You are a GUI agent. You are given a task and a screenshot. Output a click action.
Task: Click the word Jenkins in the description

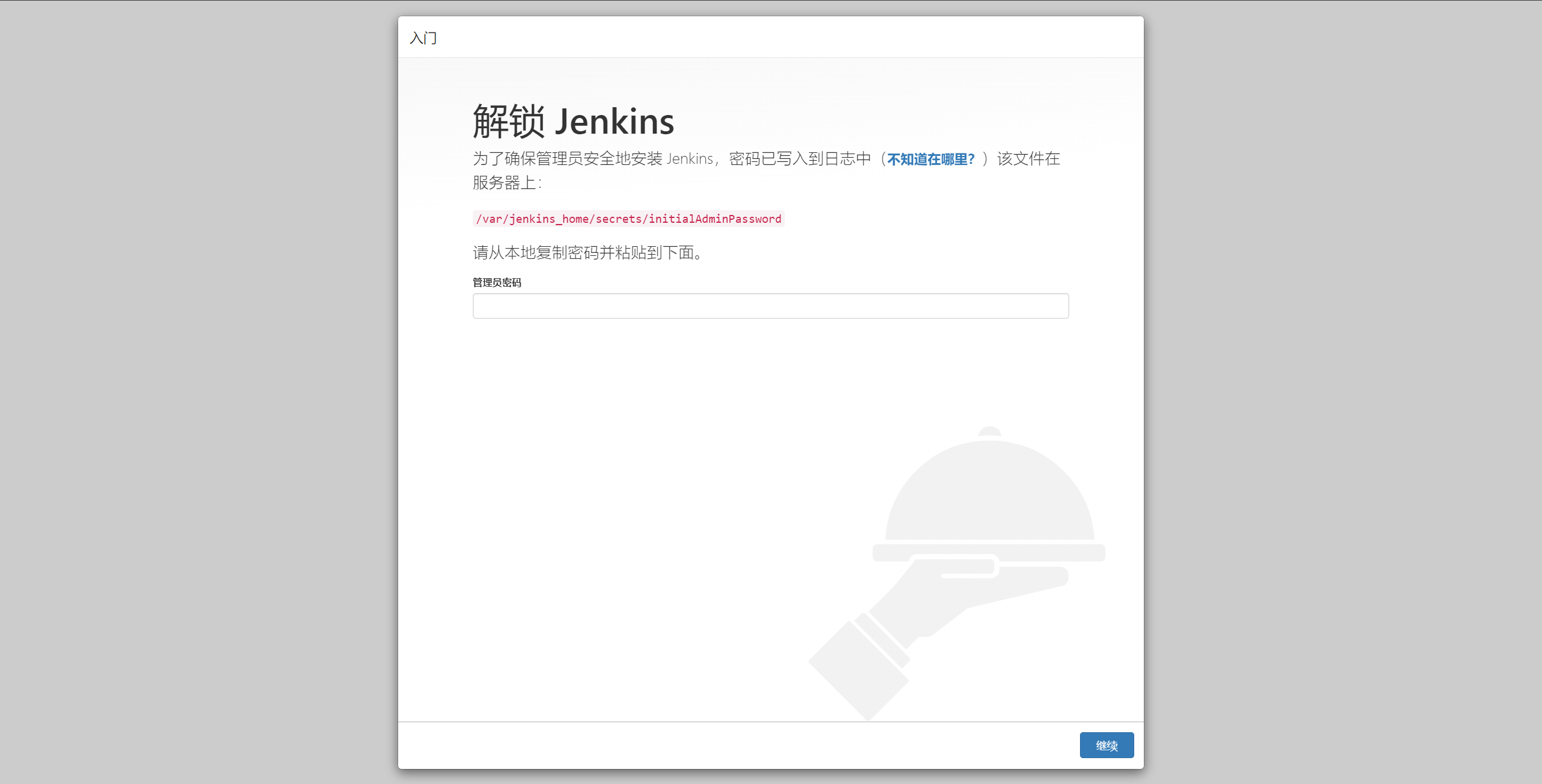point(689,159)
